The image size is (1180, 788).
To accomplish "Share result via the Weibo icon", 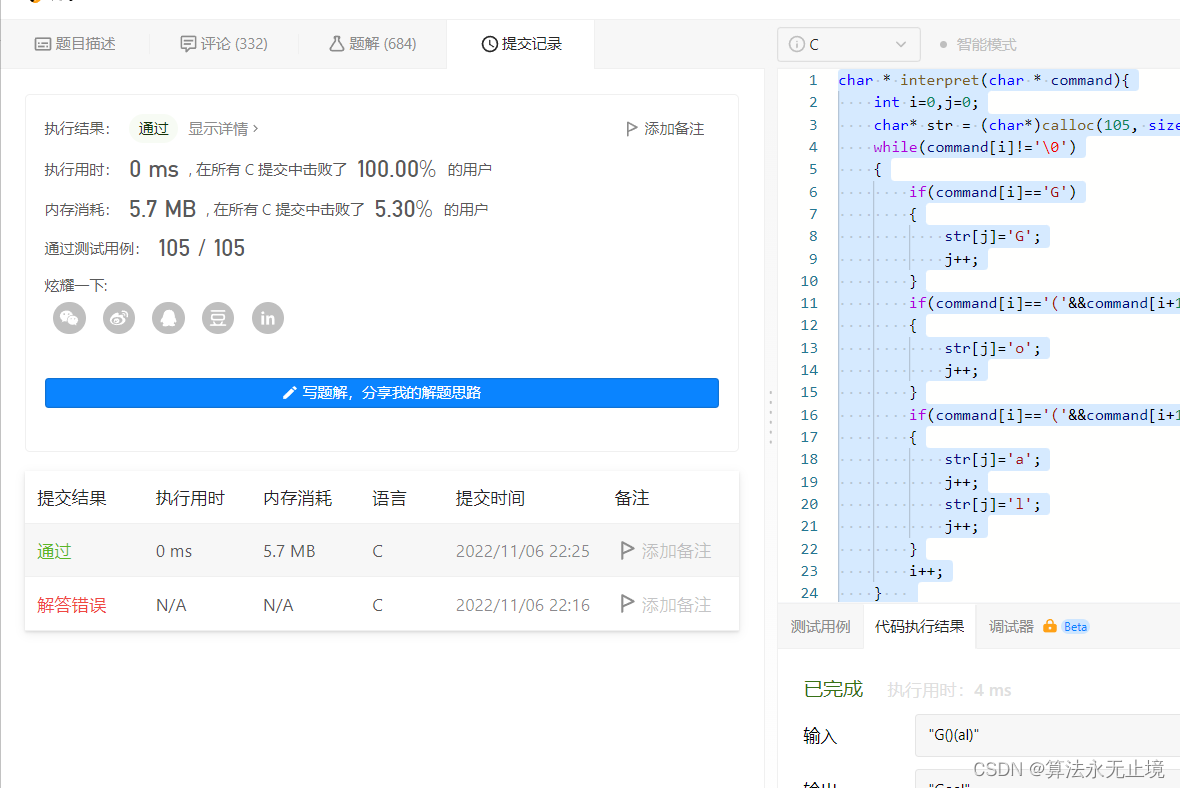I will click(118, 318).
